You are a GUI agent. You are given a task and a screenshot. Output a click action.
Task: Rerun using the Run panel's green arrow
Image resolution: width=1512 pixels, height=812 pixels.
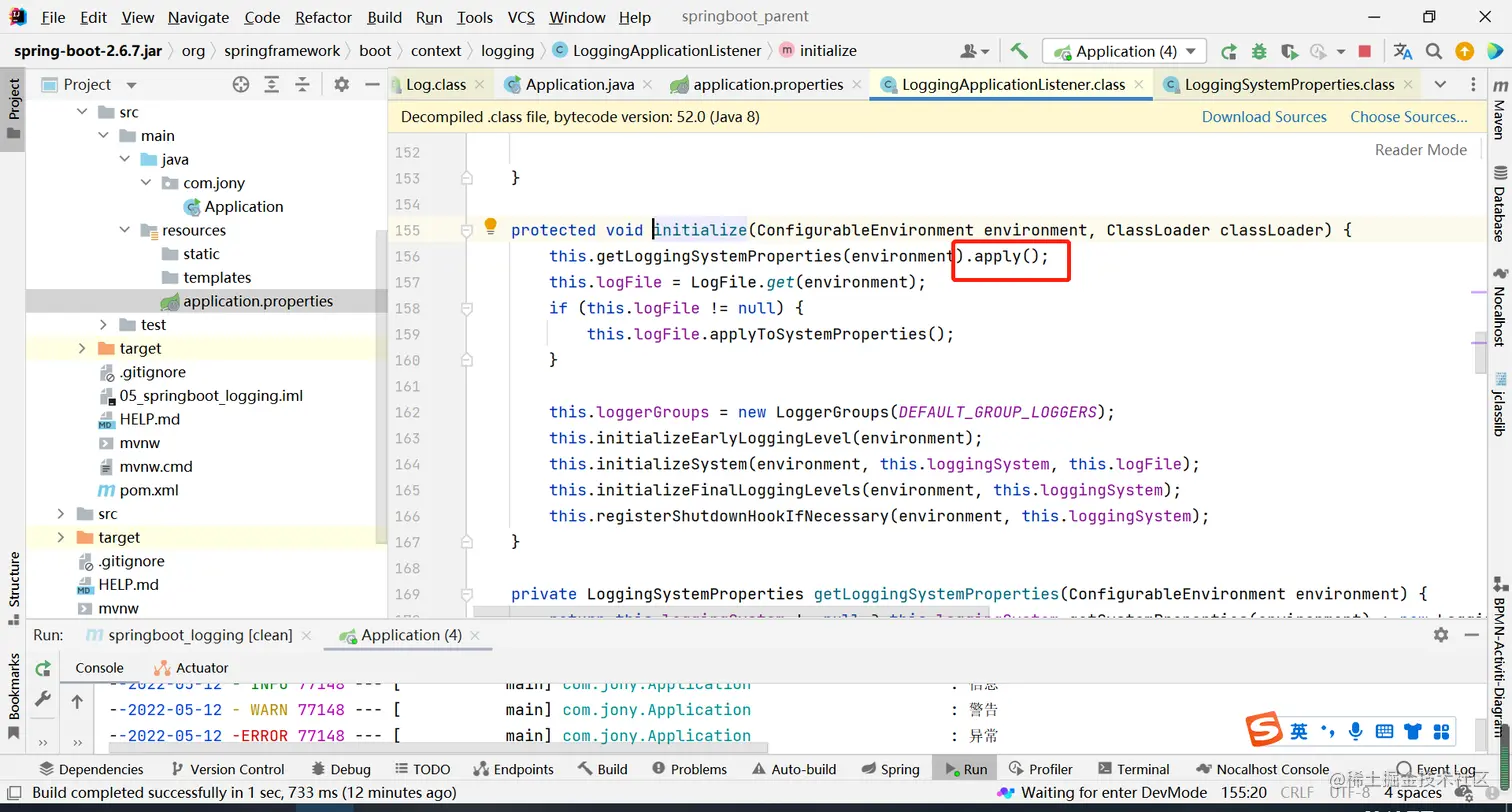(43, 668)
